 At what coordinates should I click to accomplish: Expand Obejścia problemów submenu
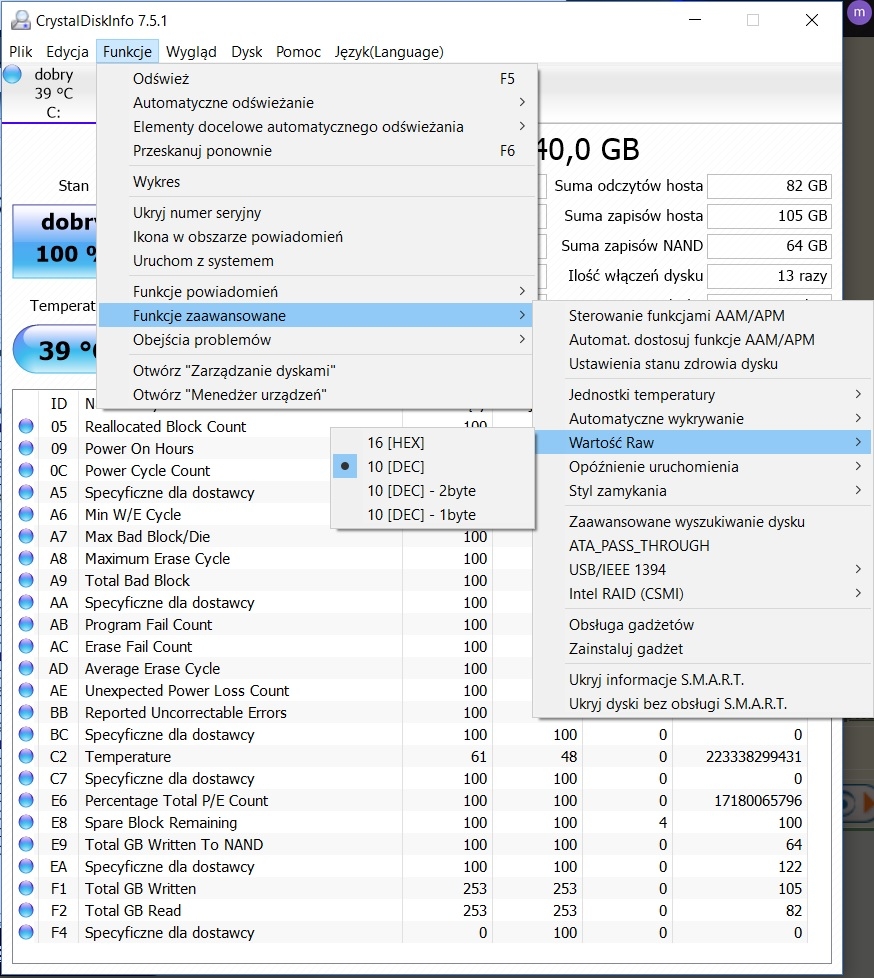pos(317,340)
